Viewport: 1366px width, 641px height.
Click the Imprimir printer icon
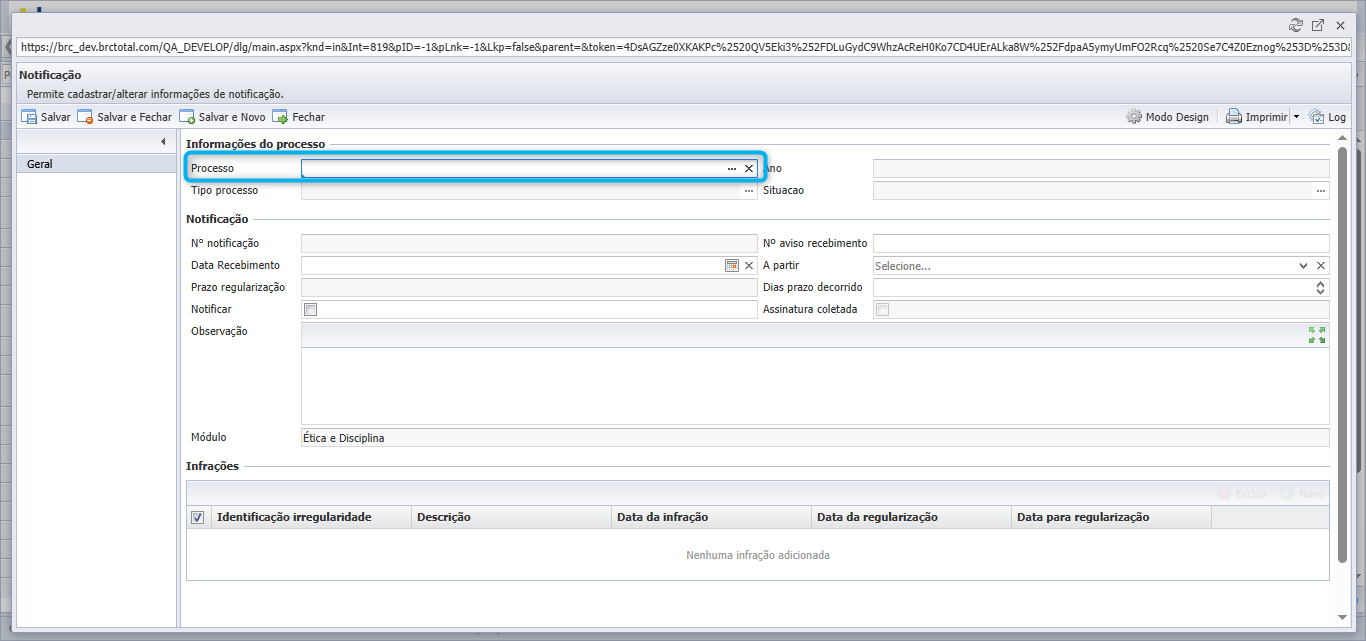(1234, 117)
